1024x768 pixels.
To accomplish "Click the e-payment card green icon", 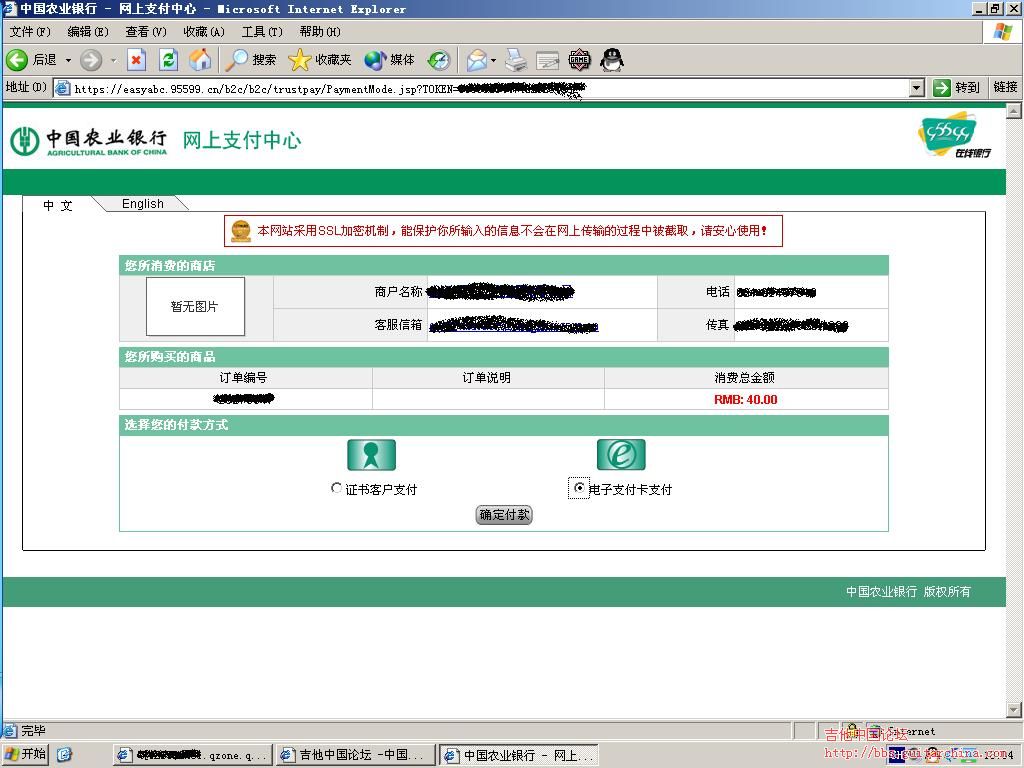I will click(621, 455).
